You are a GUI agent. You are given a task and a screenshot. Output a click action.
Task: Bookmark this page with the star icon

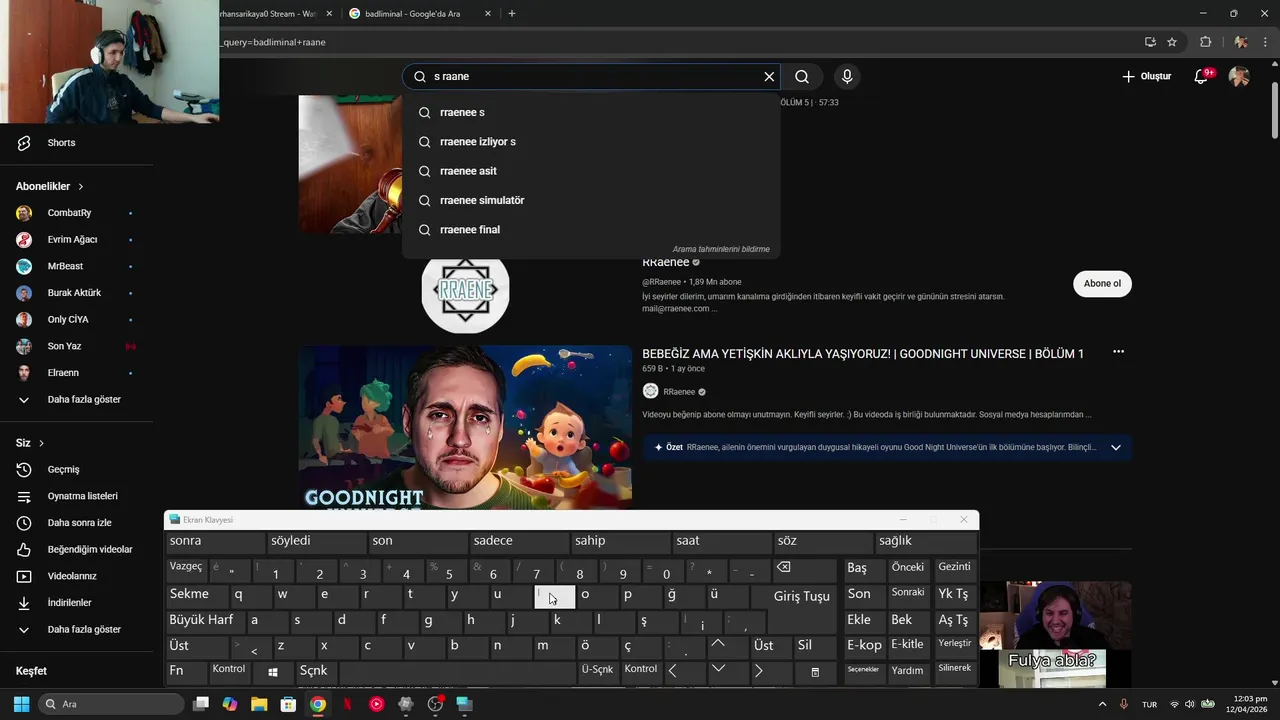(x=1172, y=42)
